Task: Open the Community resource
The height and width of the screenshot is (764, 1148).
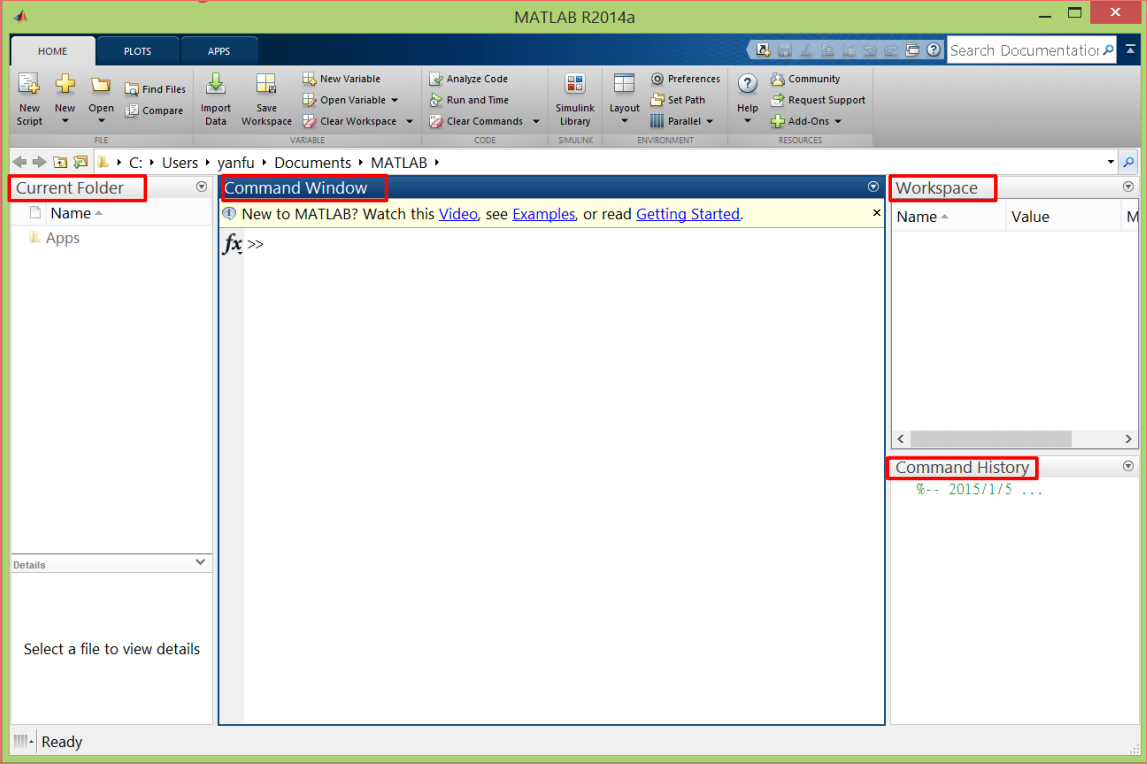Action: [x=805, y=78]
